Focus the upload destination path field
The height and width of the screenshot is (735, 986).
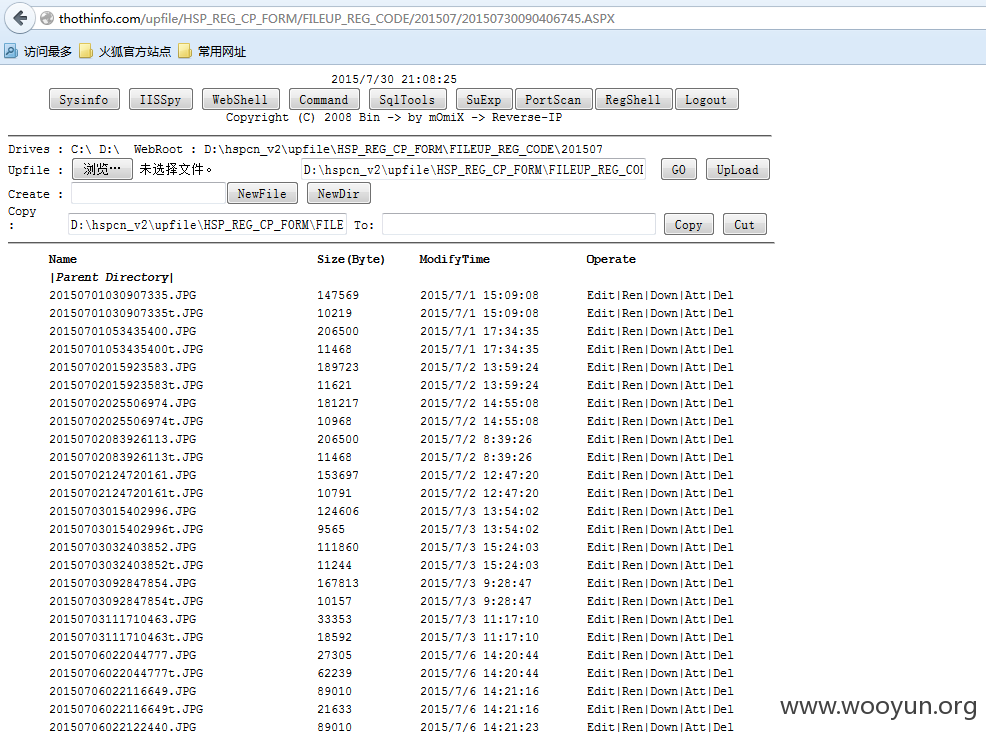(x=474, y=170)
